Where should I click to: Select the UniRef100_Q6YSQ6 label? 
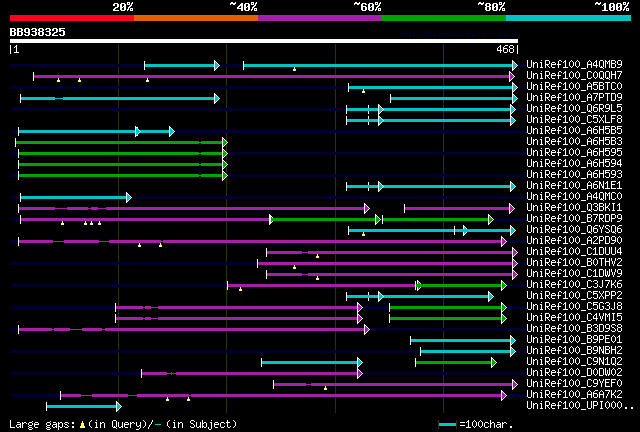tap(574, 229)
